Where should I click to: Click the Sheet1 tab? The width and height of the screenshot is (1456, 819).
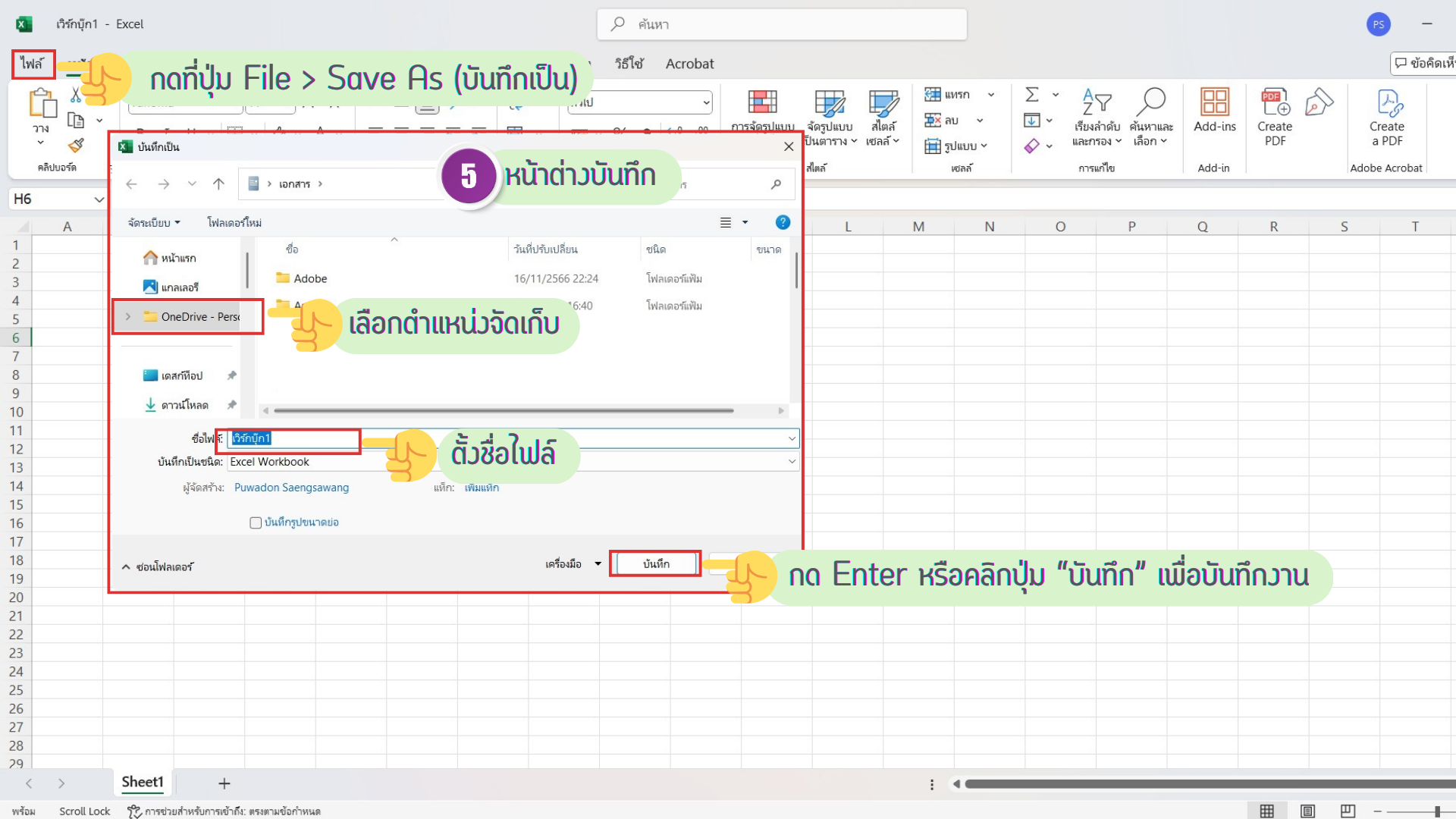[143, 782]
